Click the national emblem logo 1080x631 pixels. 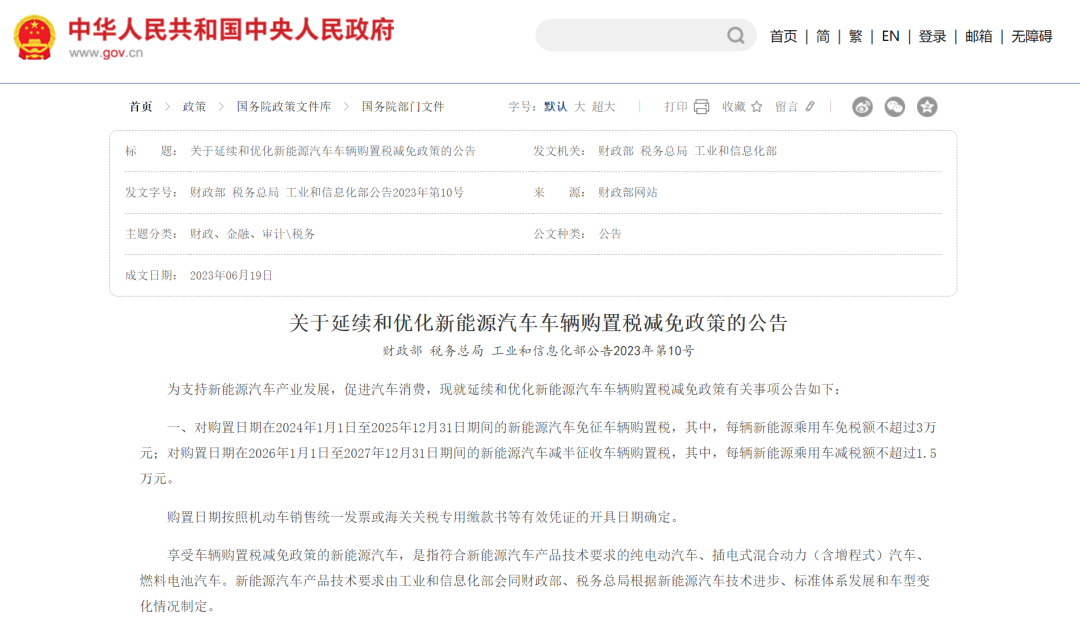[x=35, y=38]
